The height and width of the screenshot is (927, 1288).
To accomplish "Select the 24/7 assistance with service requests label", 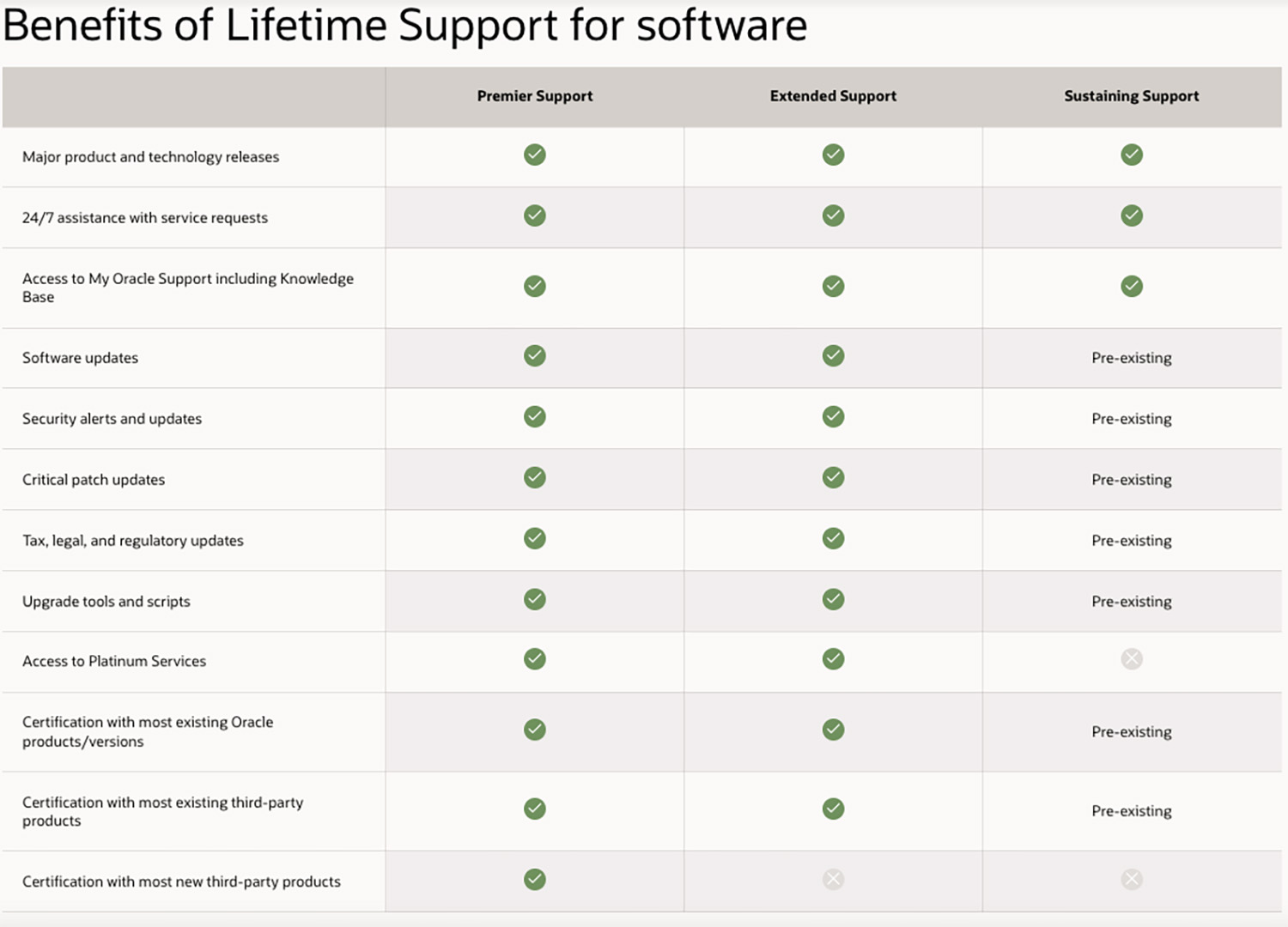I will tap(145, 218).
